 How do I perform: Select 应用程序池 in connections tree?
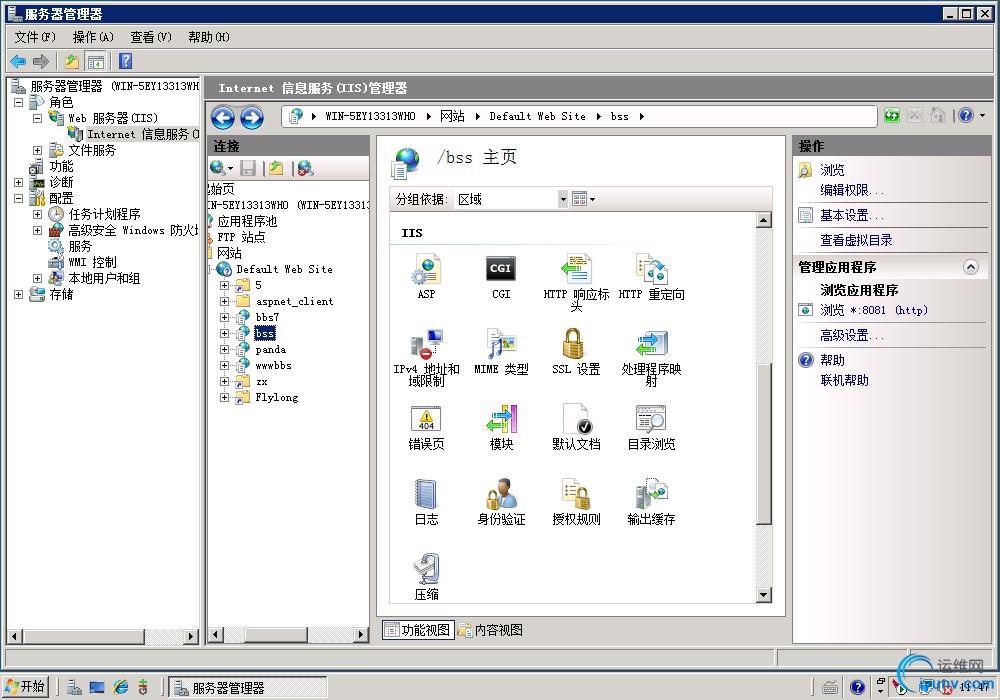[x=247, y=221]
